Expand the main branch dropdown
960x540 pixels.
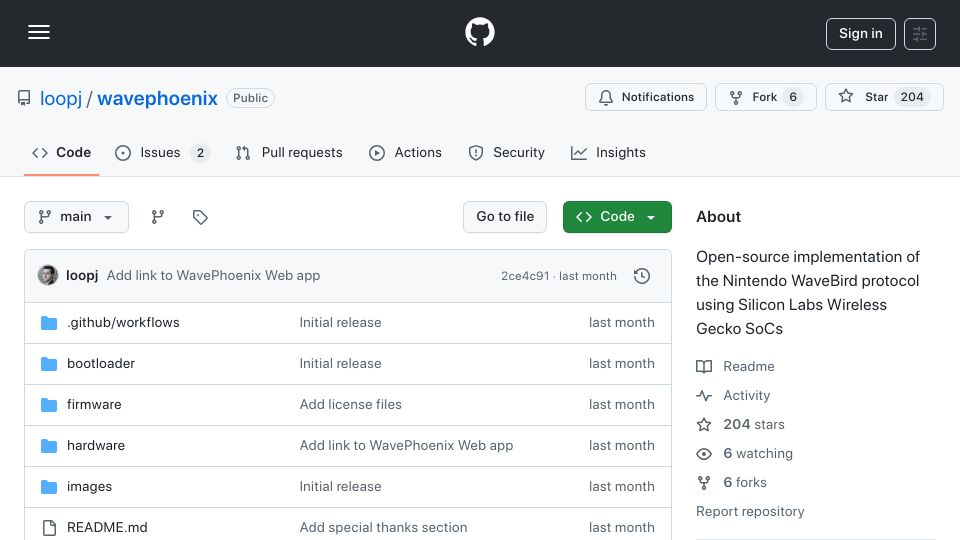click(x=77, y=217)
